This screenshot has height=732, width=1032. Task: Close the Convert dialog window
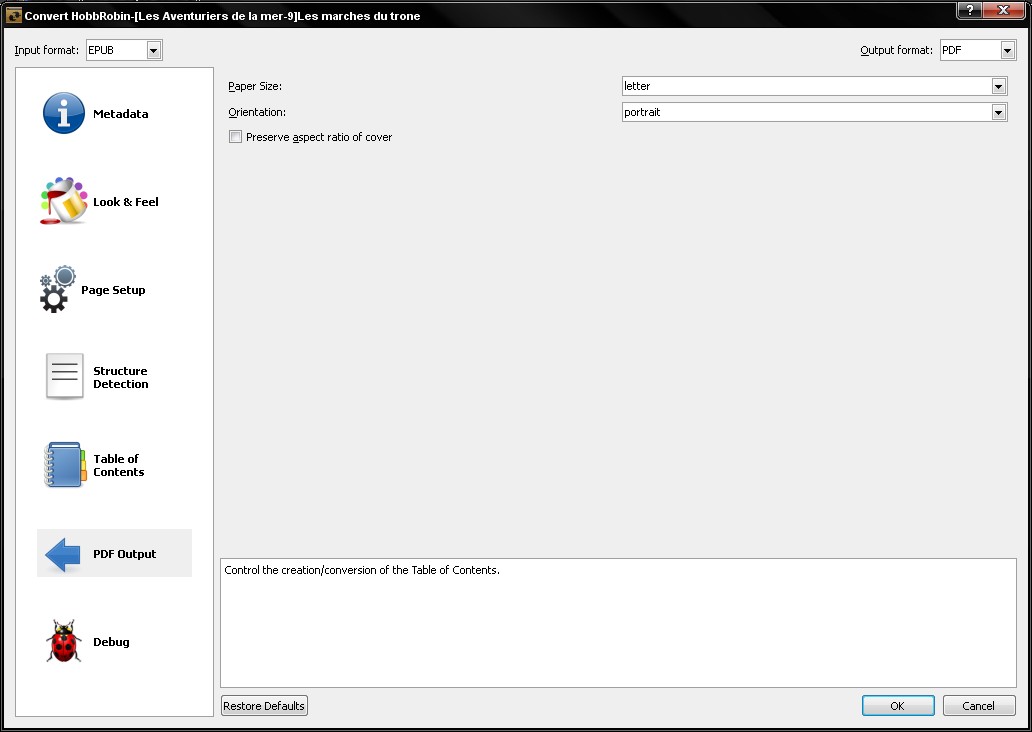pos(1004,10)
